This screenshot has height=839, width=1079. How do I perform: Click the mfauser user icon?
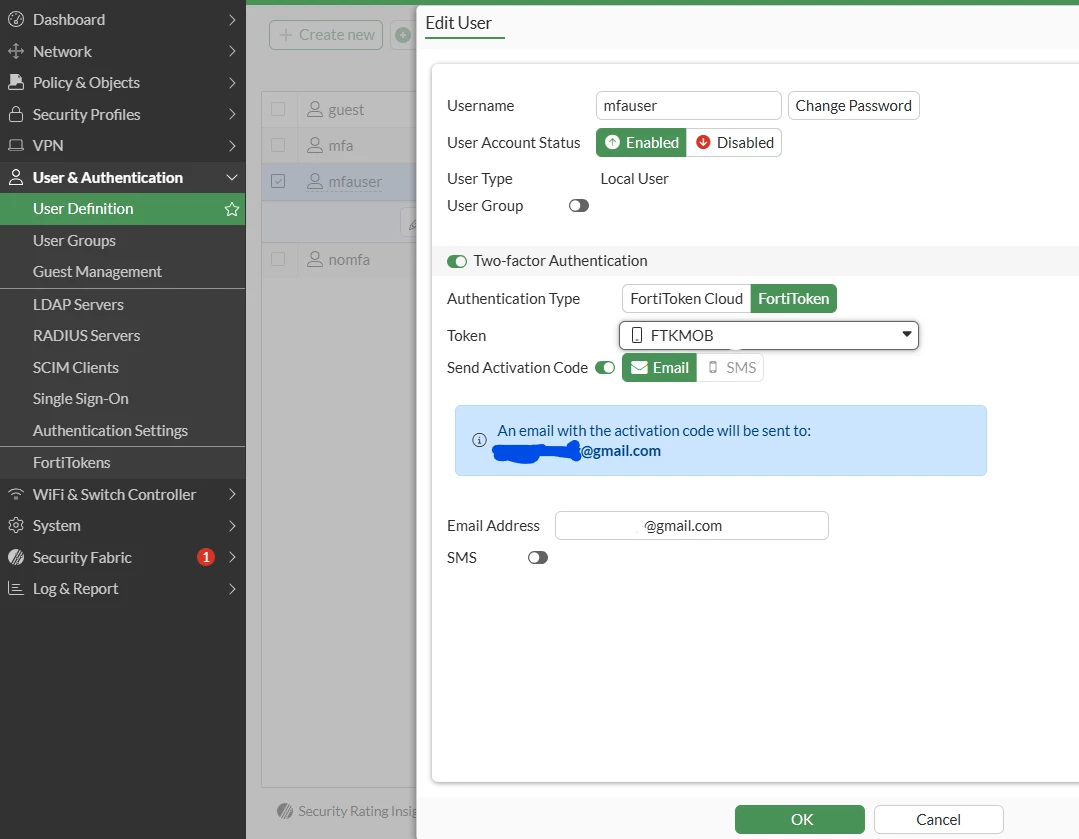click(314, 181)
